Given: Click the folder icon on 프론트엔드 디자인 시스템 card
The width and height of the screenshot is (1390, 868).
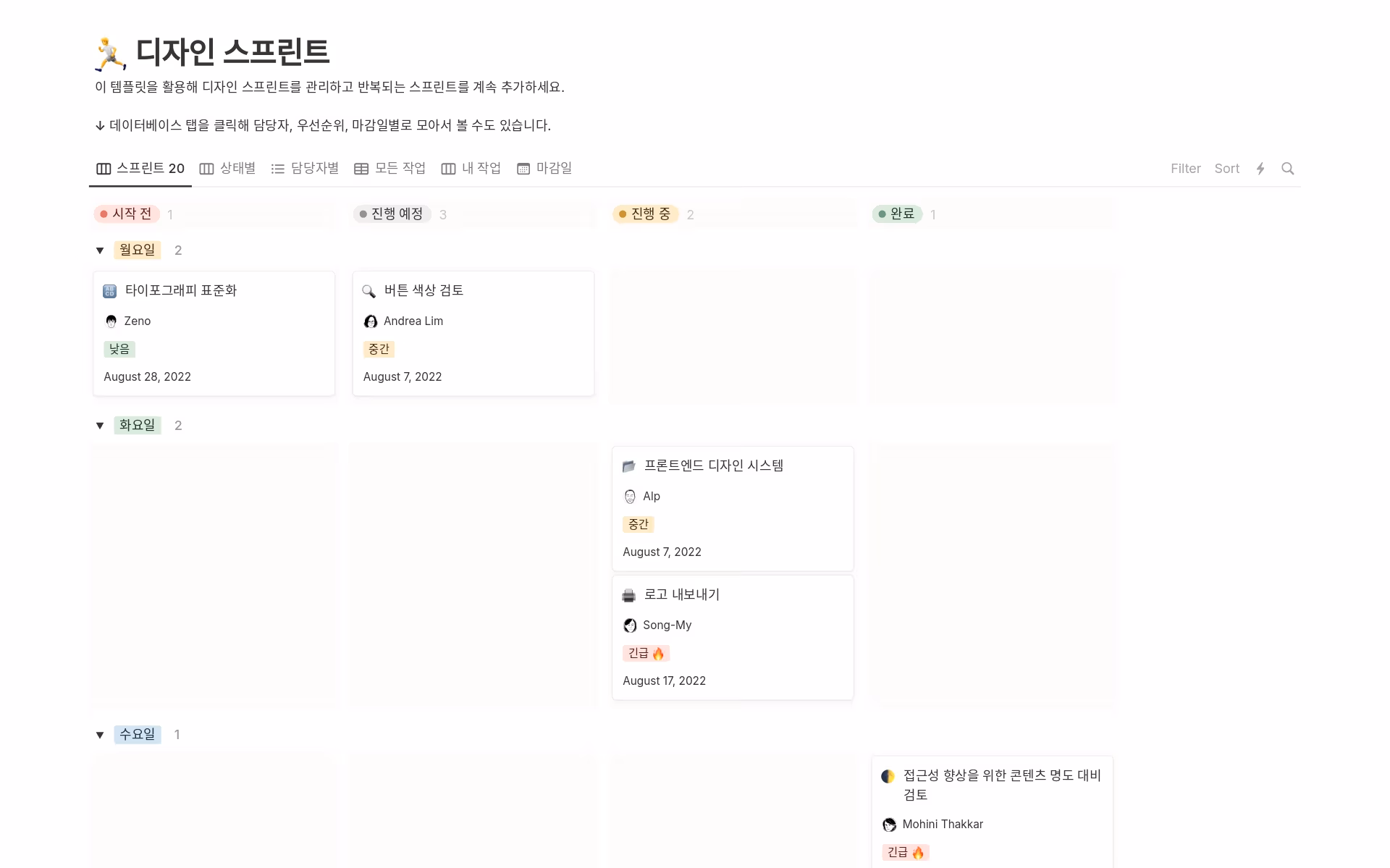Looking at the screenshot, I should click(628, 466).
